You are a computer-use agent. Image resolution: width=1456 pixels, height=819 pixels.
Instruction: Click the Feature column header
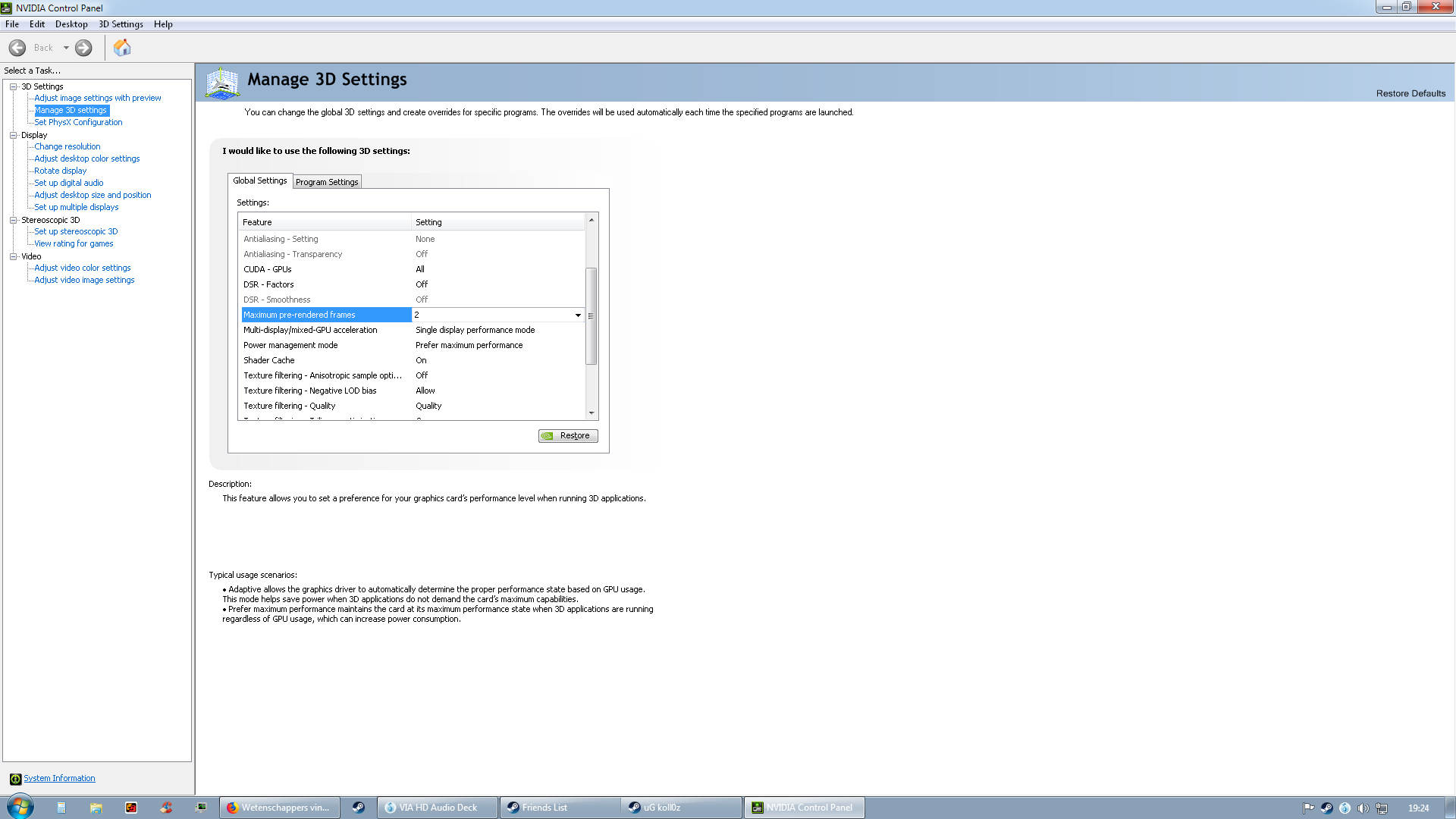[x=325, y=222]
